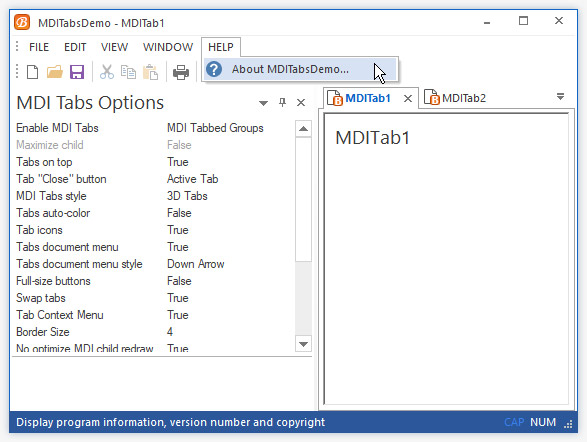The image size is (587, 442).
Task: Pin the MDI Tabs Options pane
Action: tap(283, 102)
